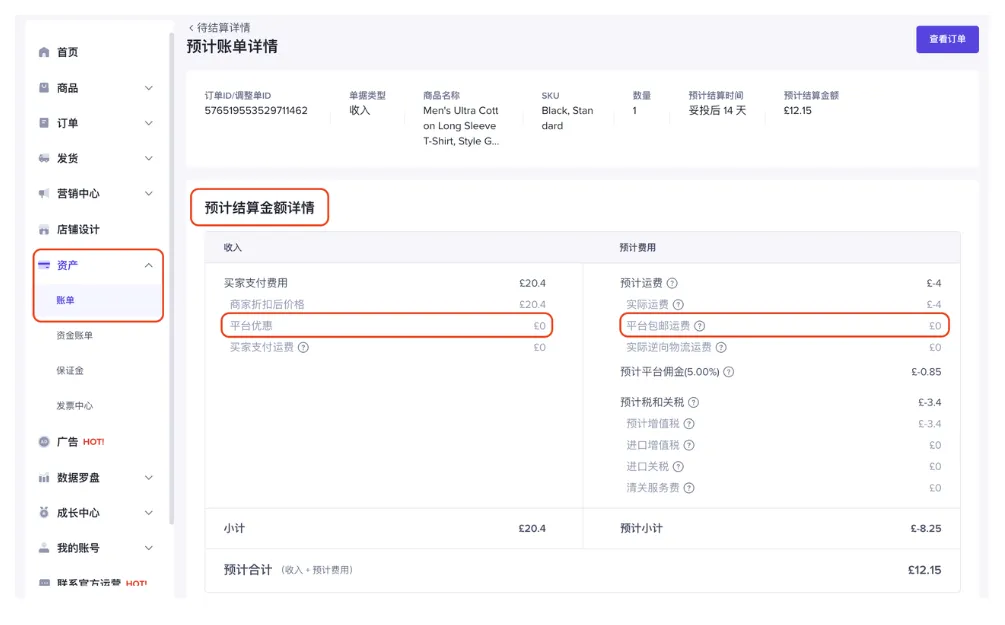1005x625 pixels.
Task: Expand the 我的账号 menu chevron
Action: [149, 548]
